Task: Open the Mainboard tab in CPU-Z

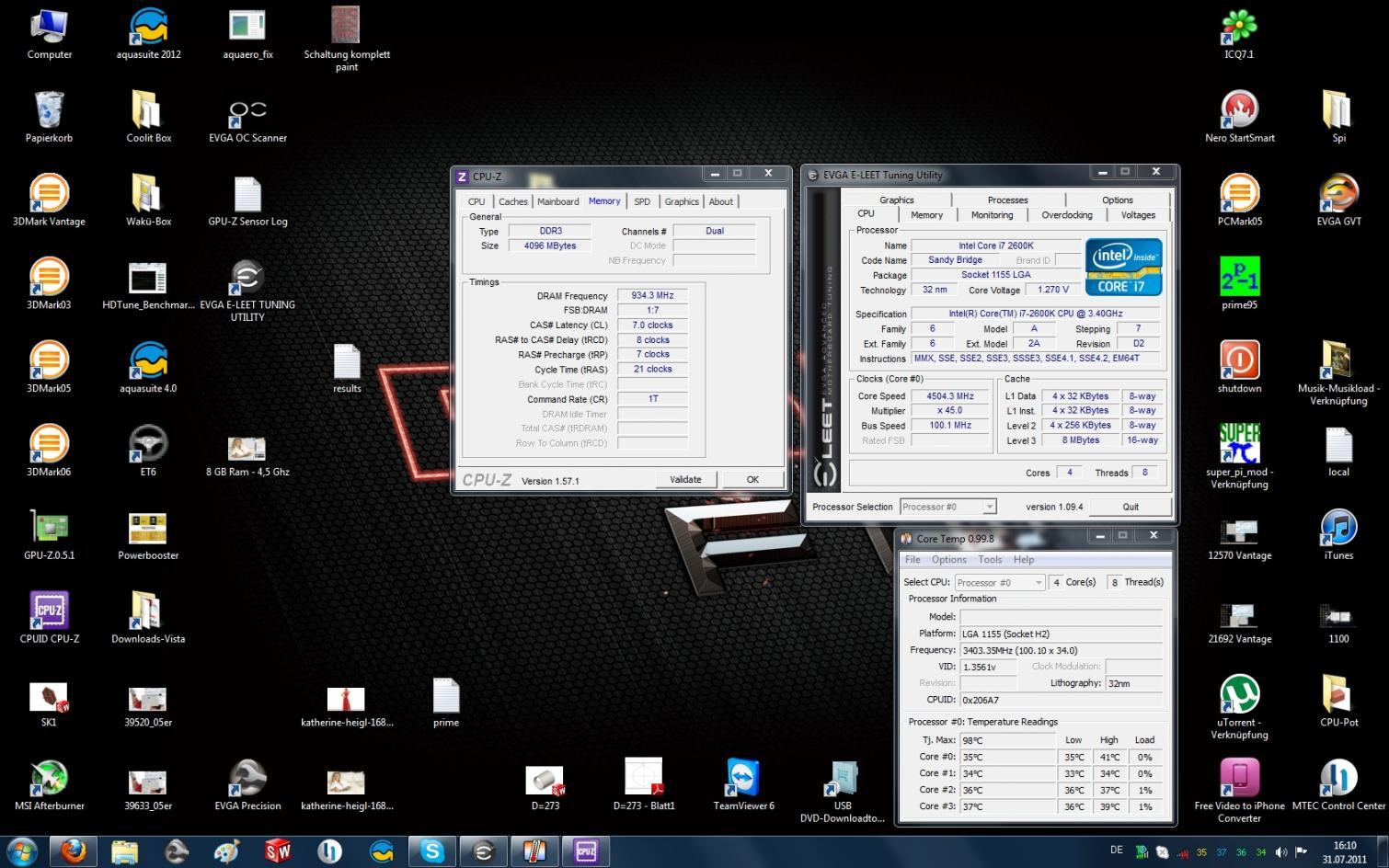Action: (x=557, y=201)
